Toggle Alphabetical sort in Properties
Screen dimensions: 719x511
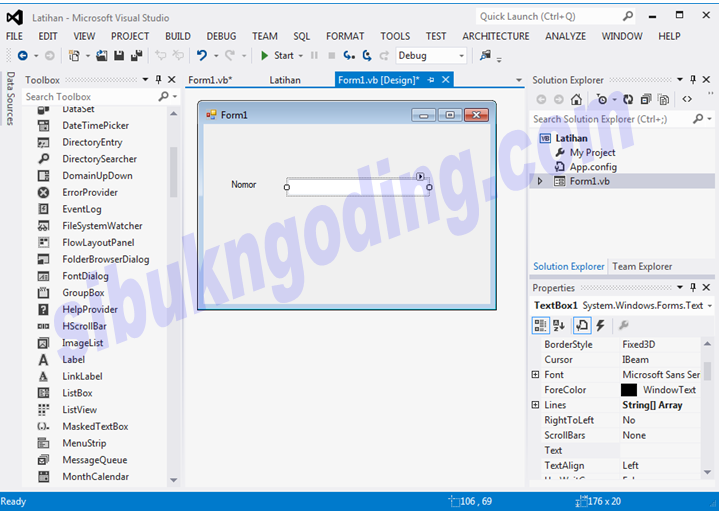click(x=559, y=326)
